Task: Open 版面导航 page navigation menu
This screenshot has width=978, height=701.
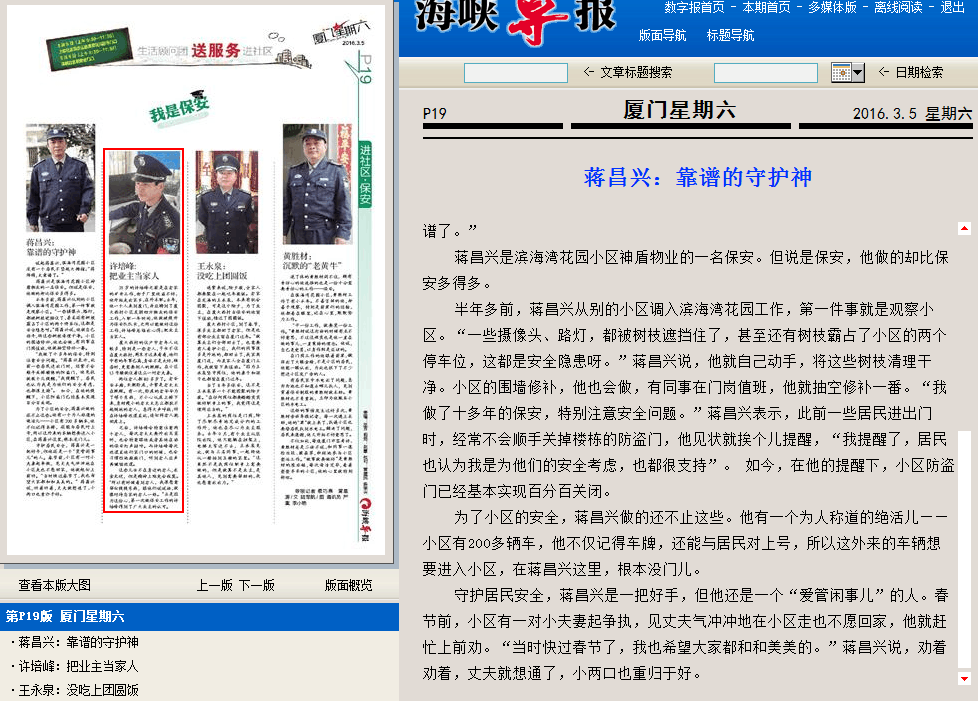Action: (x=662, y=35)
